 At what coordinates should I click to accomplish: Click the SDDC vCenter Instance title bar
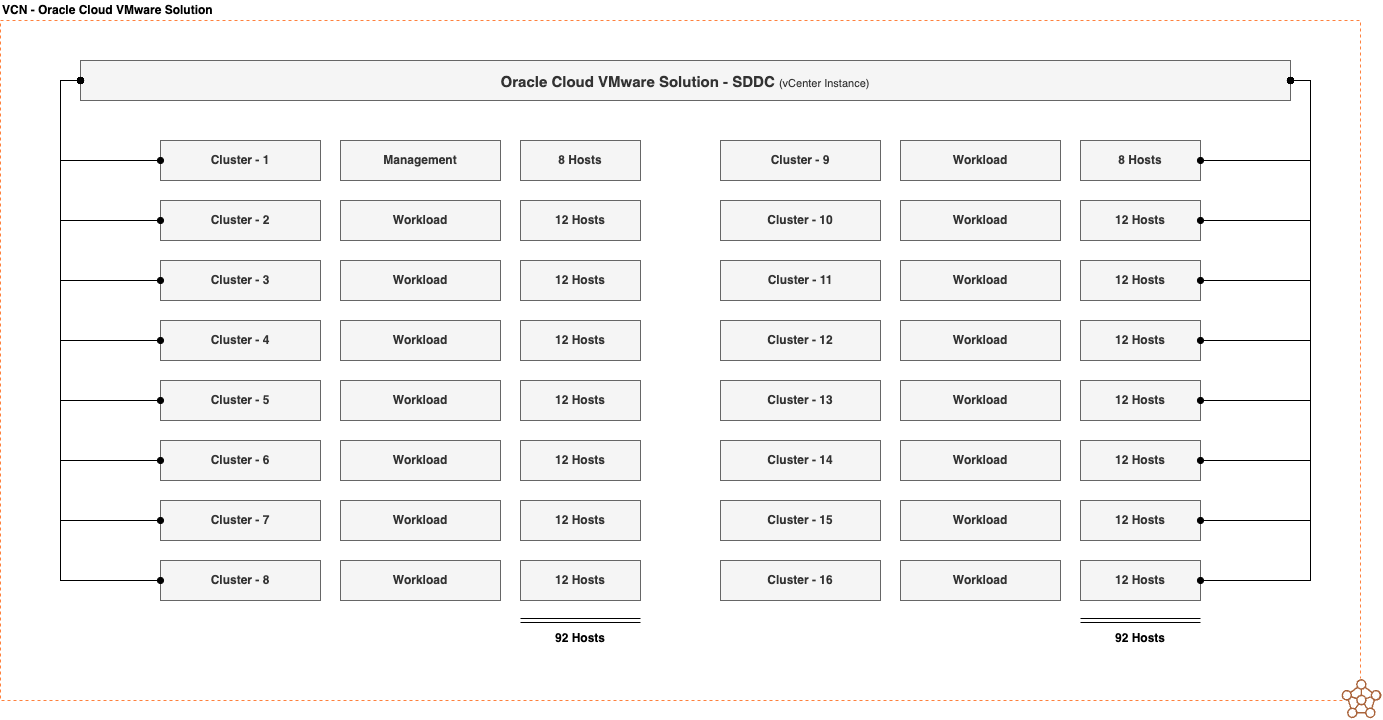point(686,81)
